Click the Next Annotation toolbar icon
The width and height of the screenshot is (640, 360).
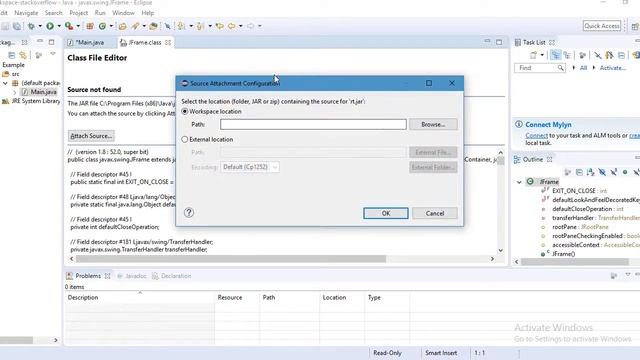click(181, 26)
